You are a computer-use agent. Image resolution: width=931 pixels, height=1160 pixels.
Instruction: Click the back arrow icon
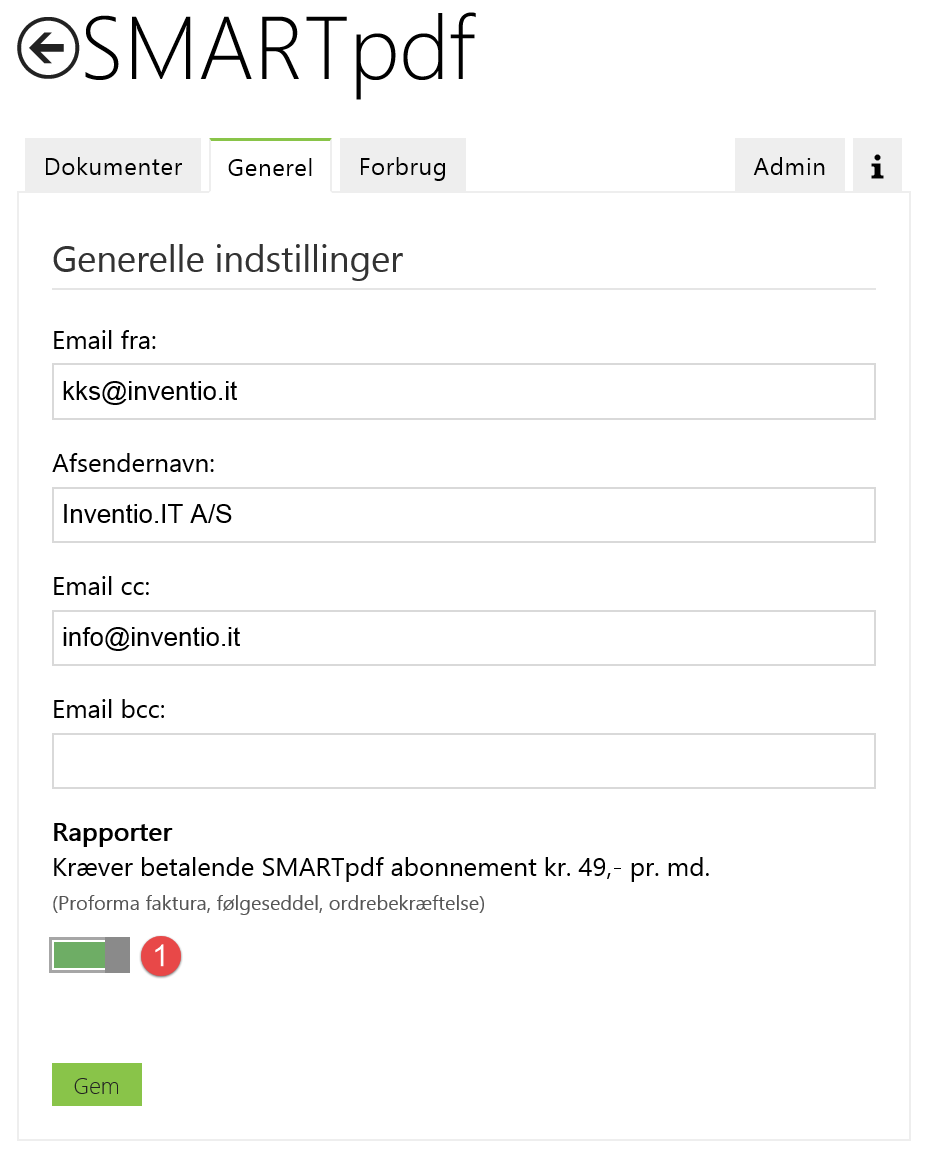tap(48, 48)
